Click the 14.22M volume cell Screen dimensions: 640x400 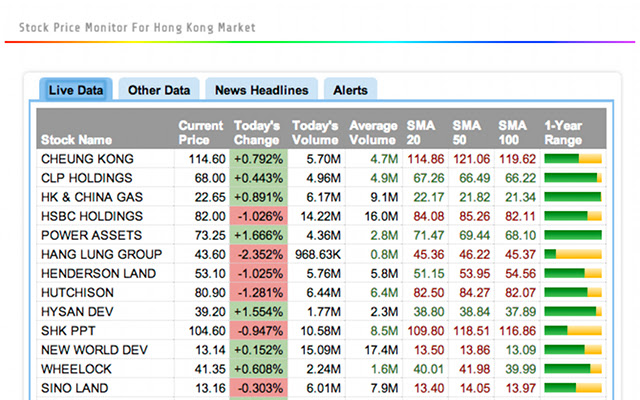pos(317,216)
